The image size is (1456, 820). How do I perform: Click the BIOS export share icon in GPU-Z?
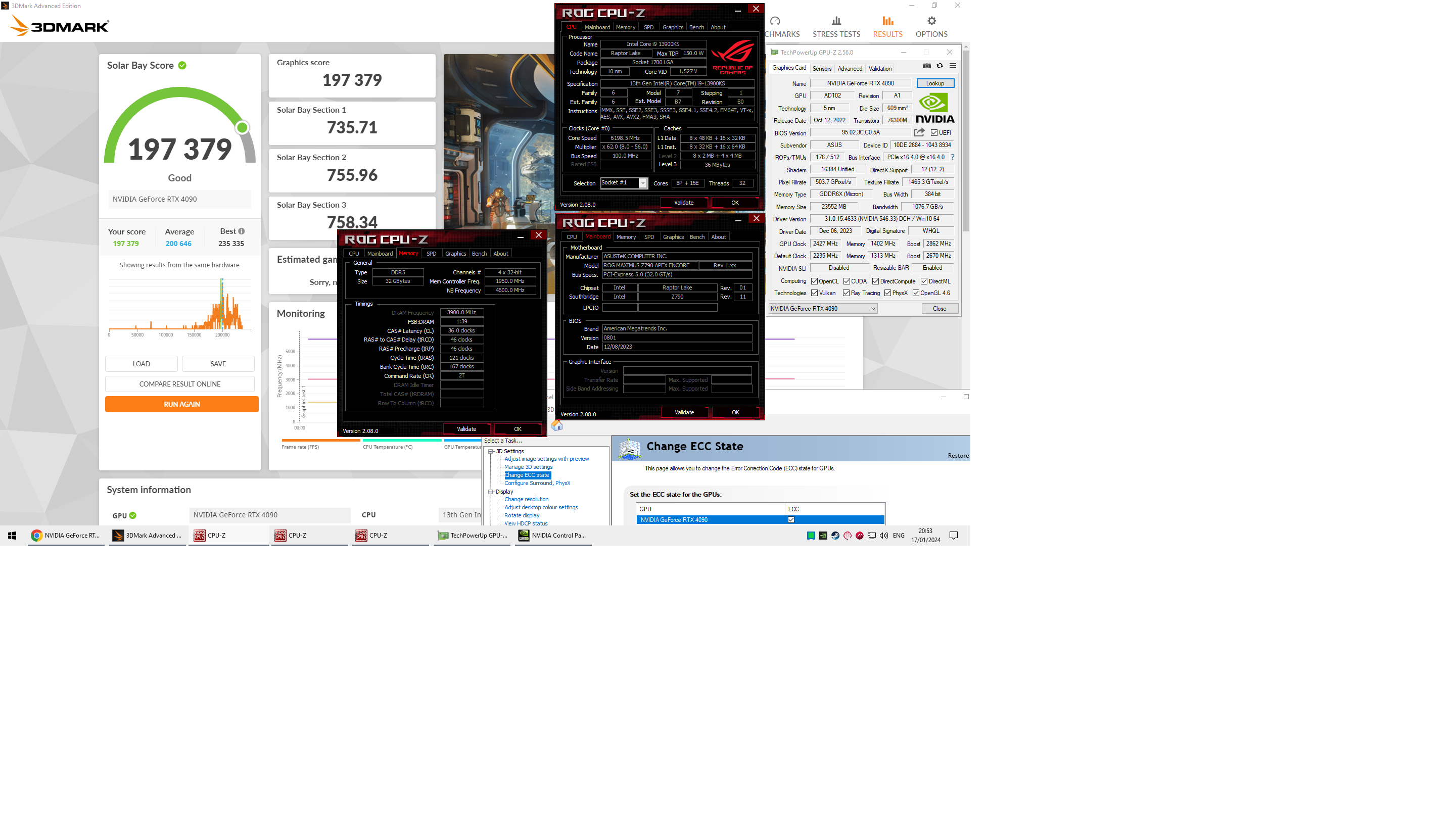click(919, 132)
